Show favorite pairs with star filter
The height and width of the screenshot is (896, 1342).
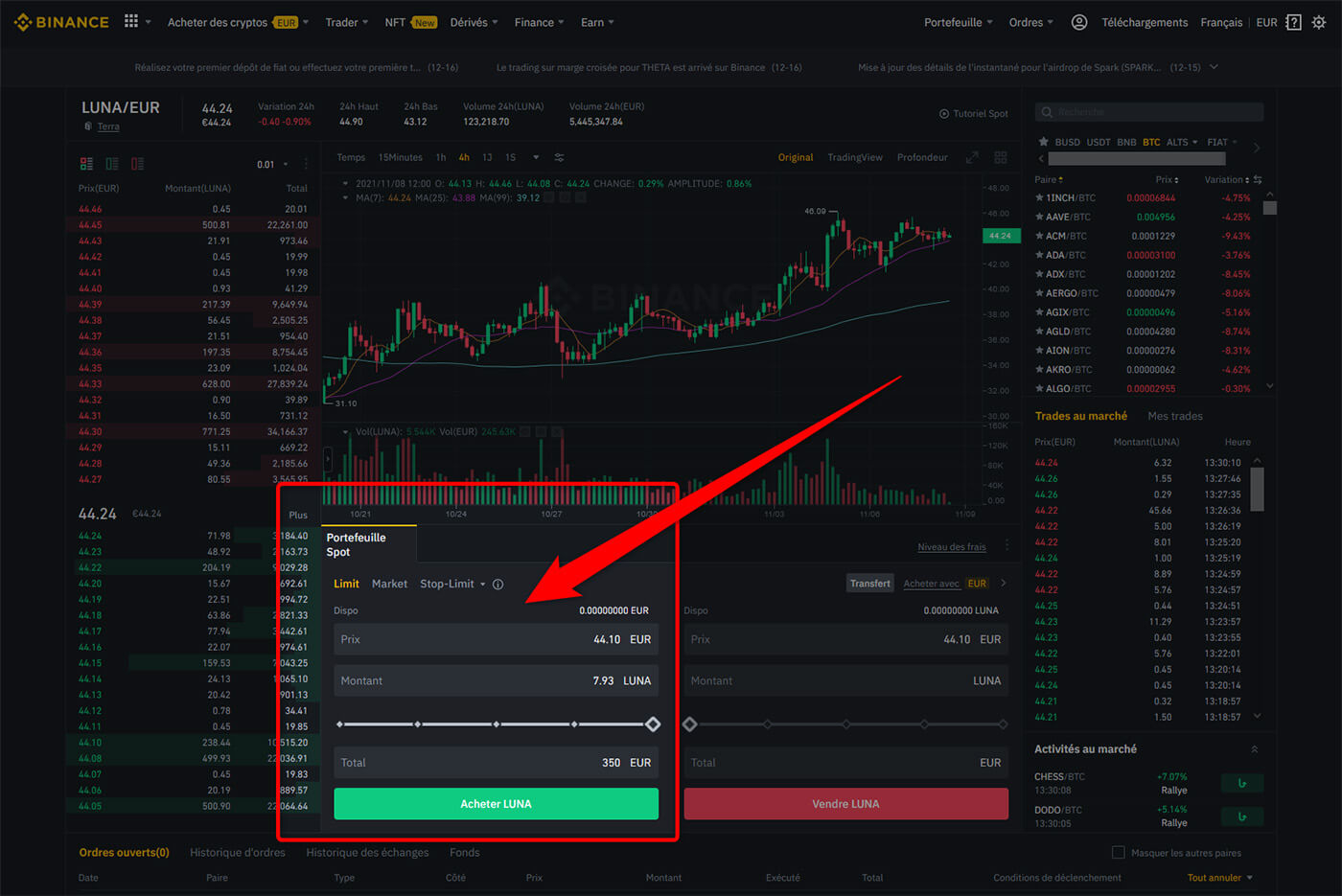[x=1043, y=142]
